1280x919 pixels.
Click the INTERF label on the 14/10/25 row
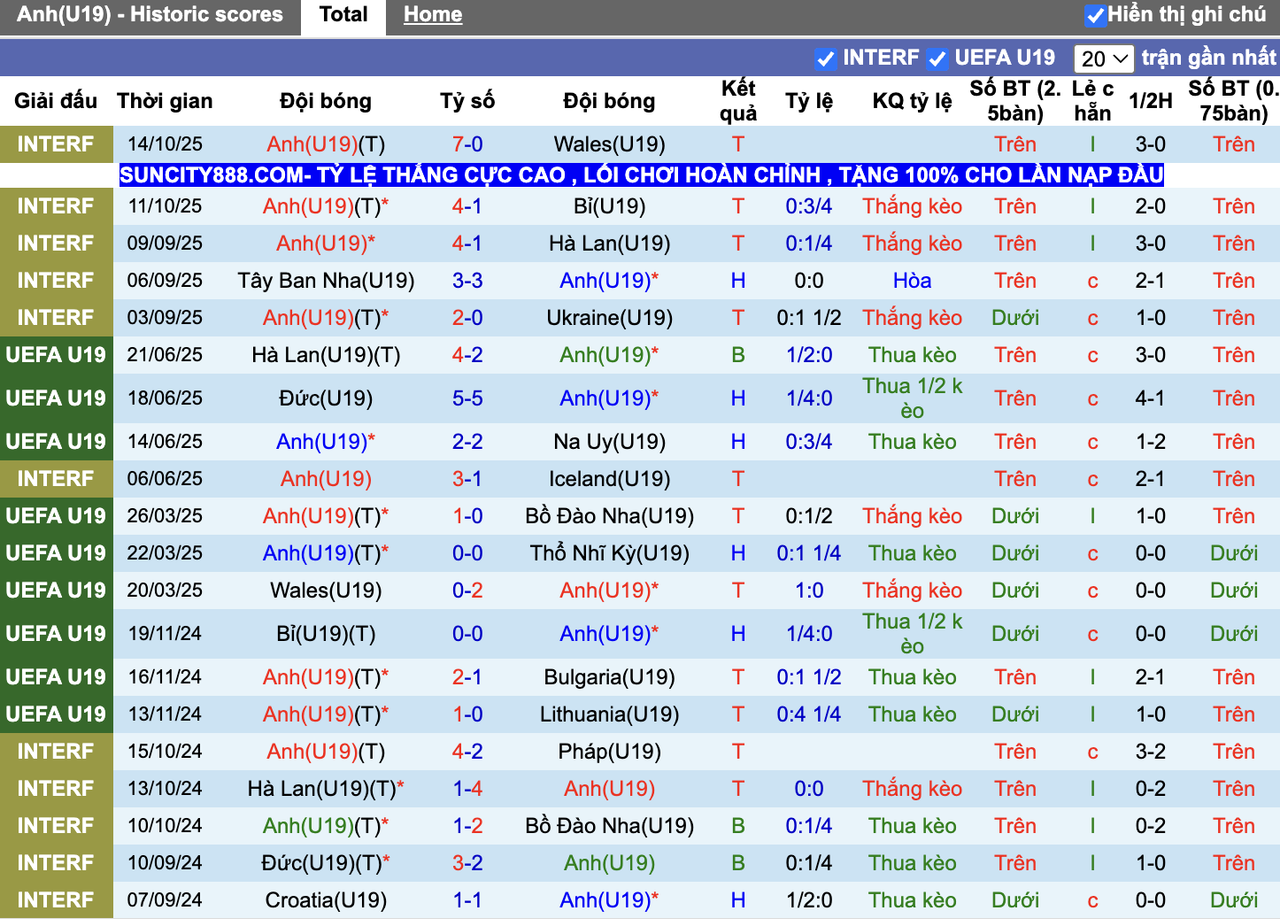56,144
